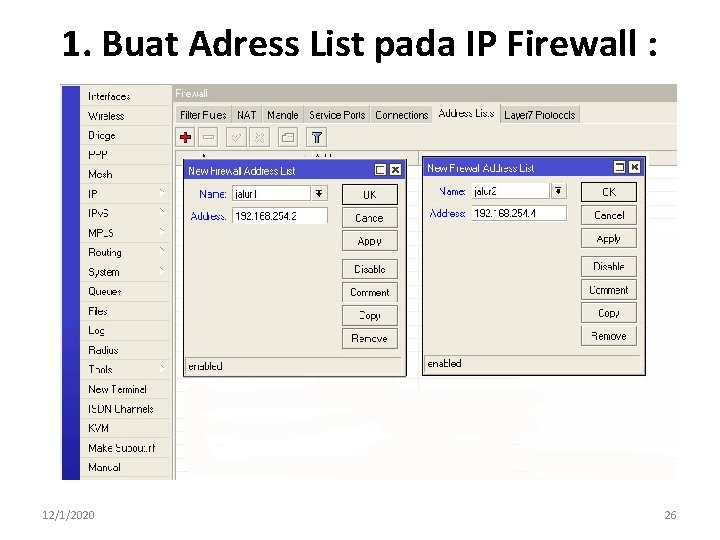The height and width of the screenshot is (540, 720).
Task: Click the comment toolbar icon
Action: click(288, 137)
